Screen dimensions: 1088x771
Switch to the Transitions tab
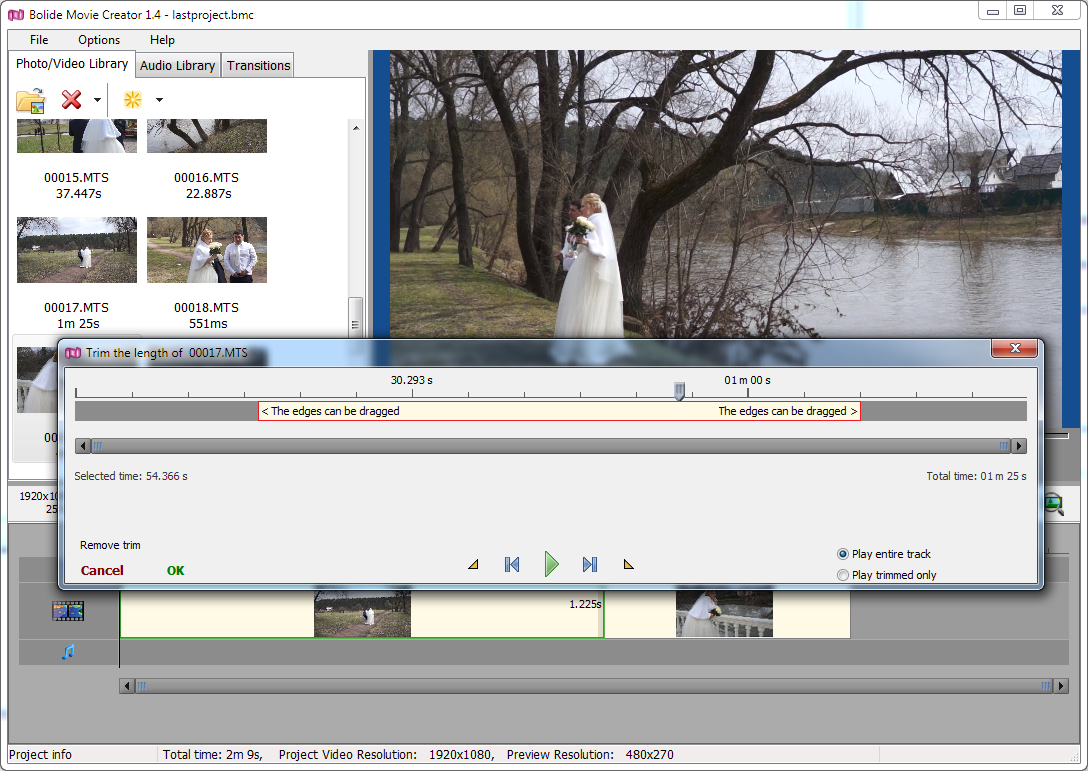click(x=258, y=65)
